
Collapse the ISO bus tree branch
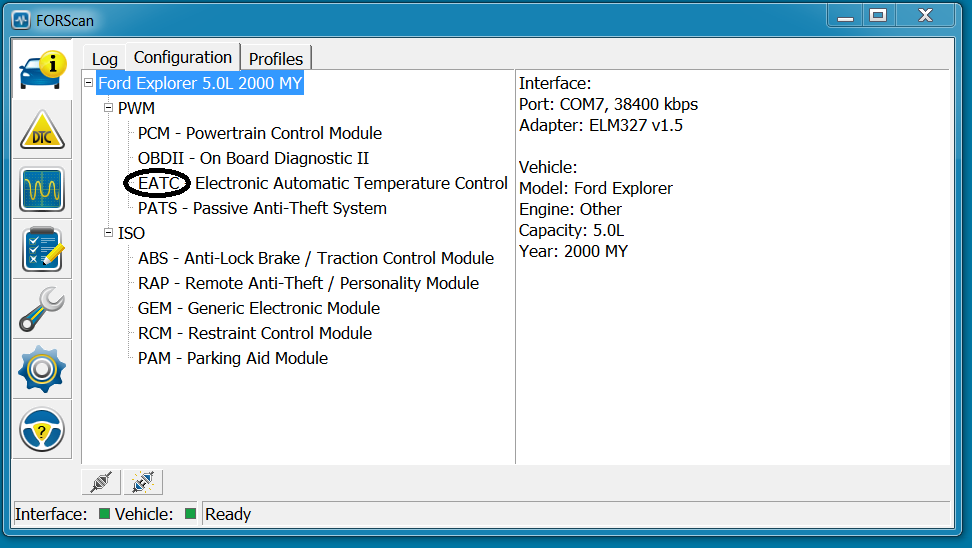coord(108,233)
